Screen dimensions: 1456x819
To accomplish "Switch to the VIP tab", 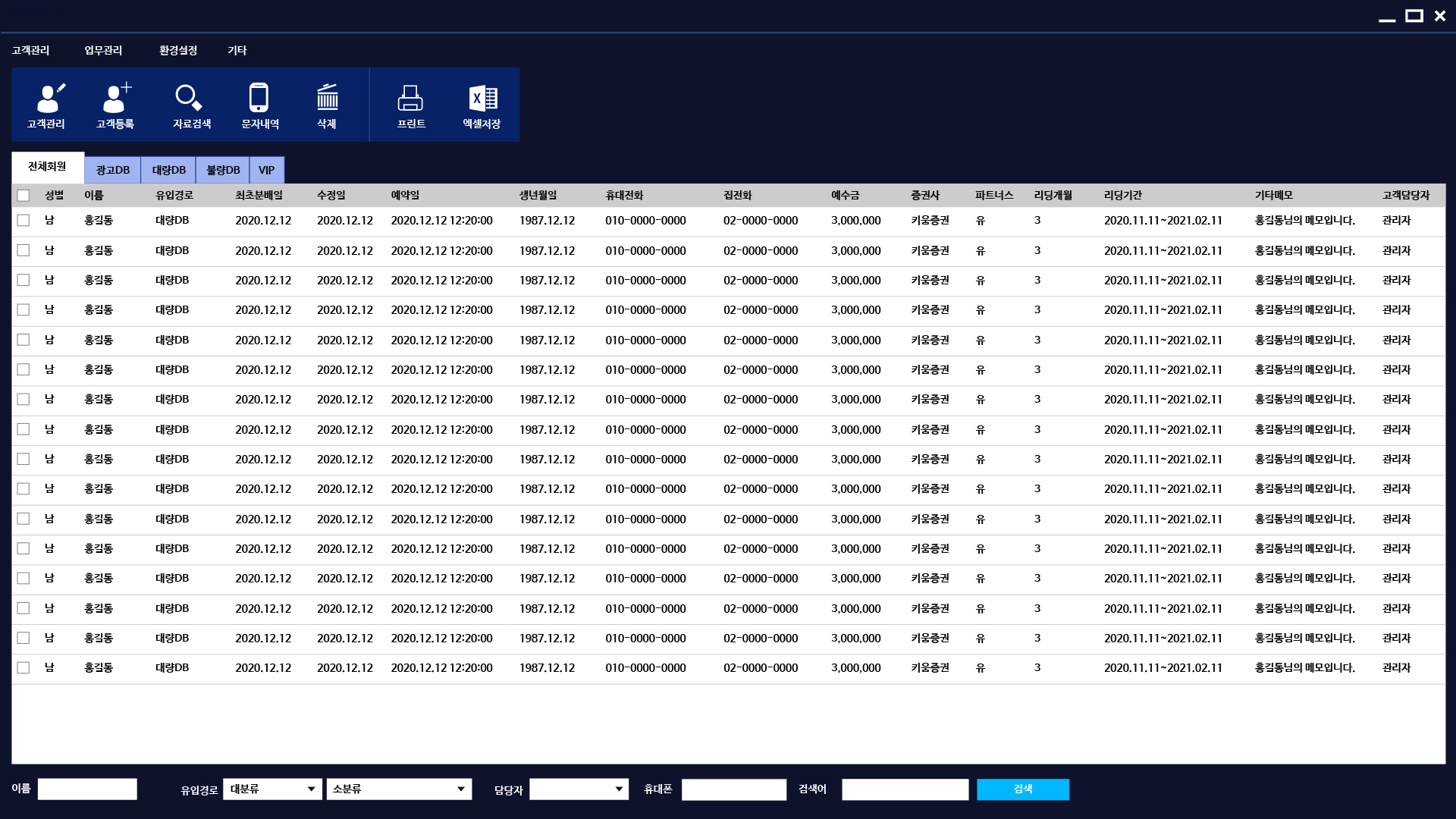I will (266, 170).
